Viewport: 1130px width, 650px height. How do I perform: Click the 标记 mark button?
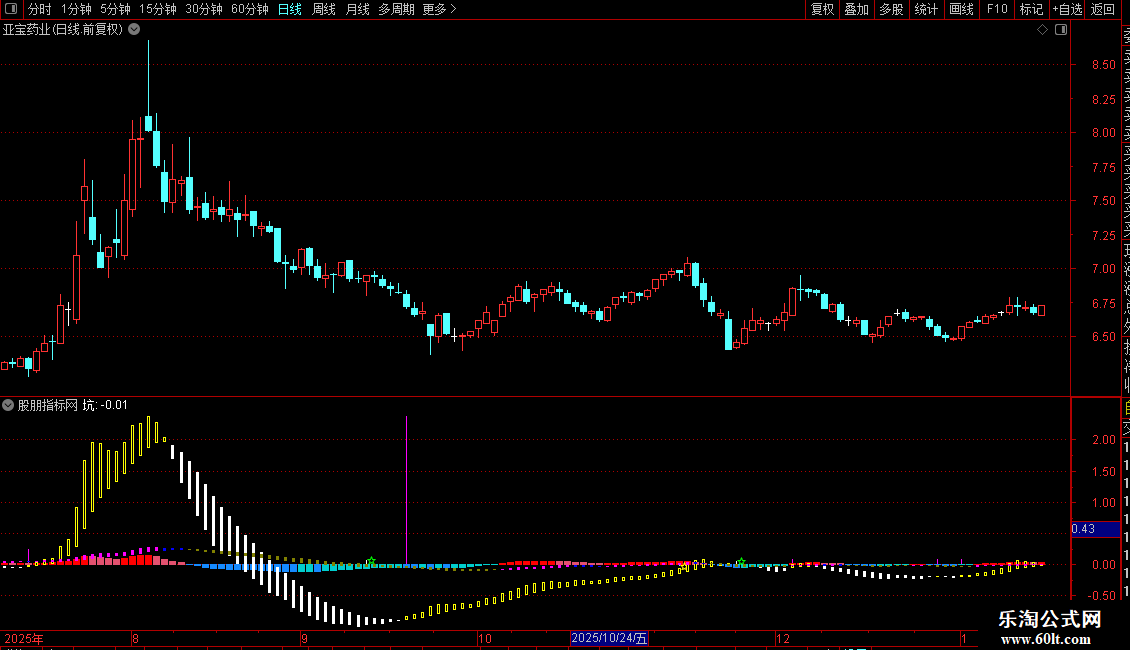tap(1031, 9)
